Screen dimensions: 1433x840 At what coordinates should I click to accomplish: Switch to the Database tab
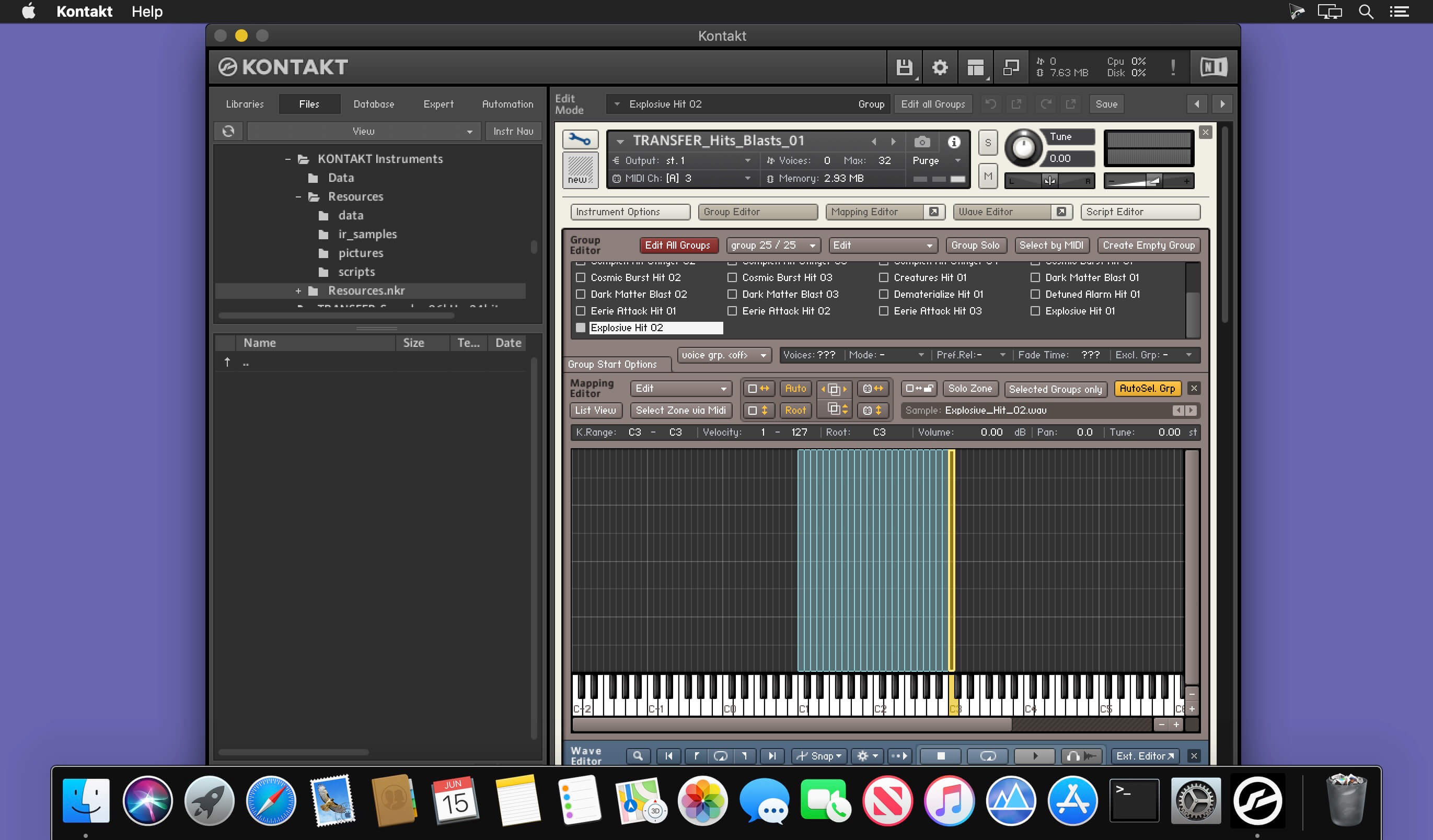pos(374,104)
